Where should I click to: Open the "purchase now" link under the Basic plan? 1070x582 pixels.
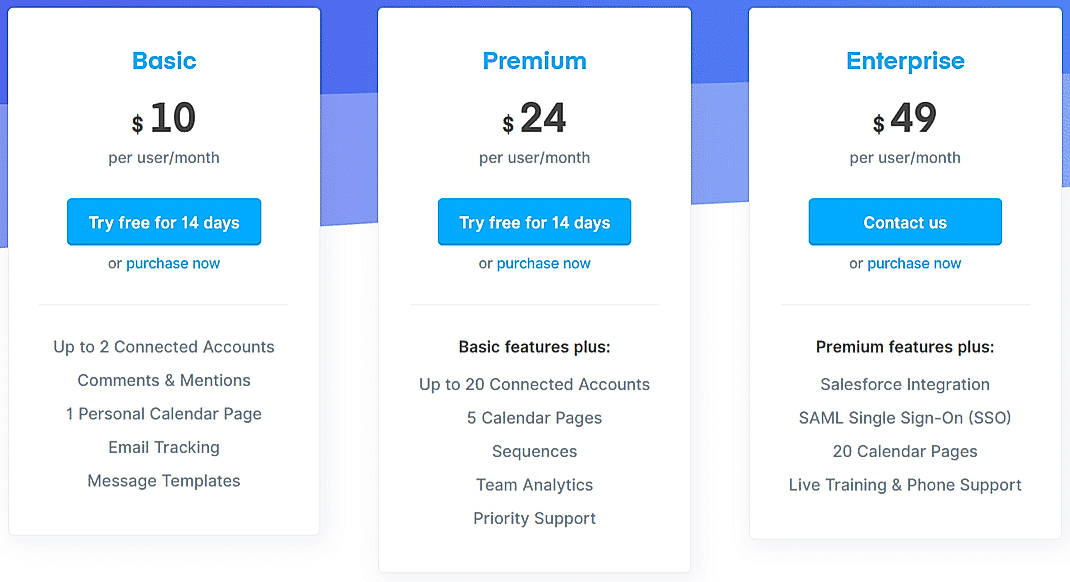tap(173, 263)
